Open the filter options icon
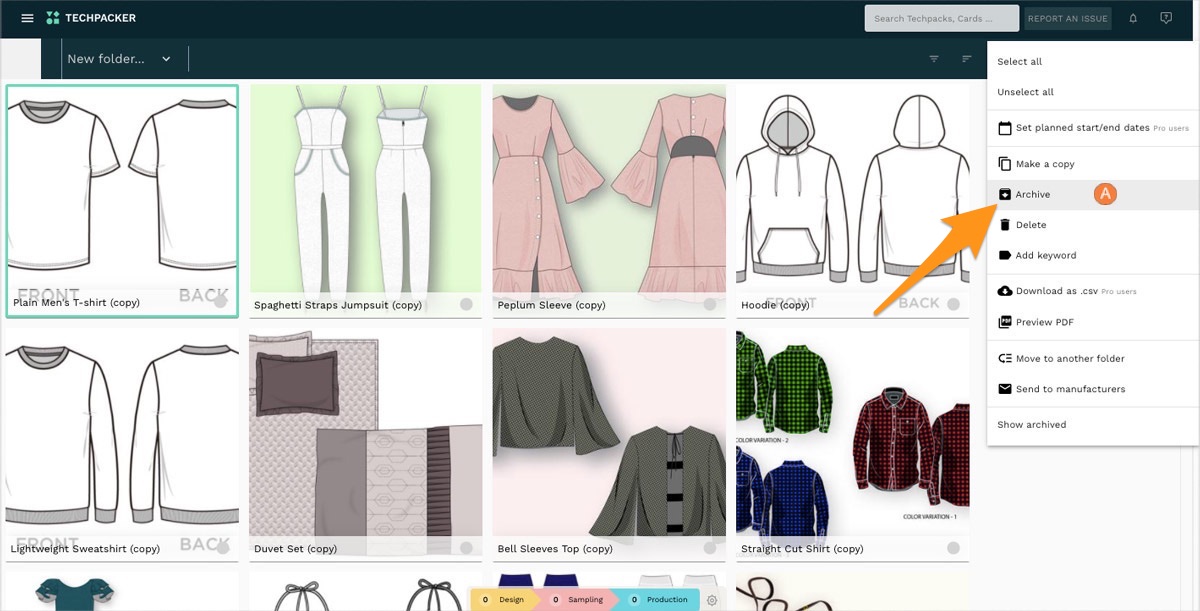 point(934,59)
